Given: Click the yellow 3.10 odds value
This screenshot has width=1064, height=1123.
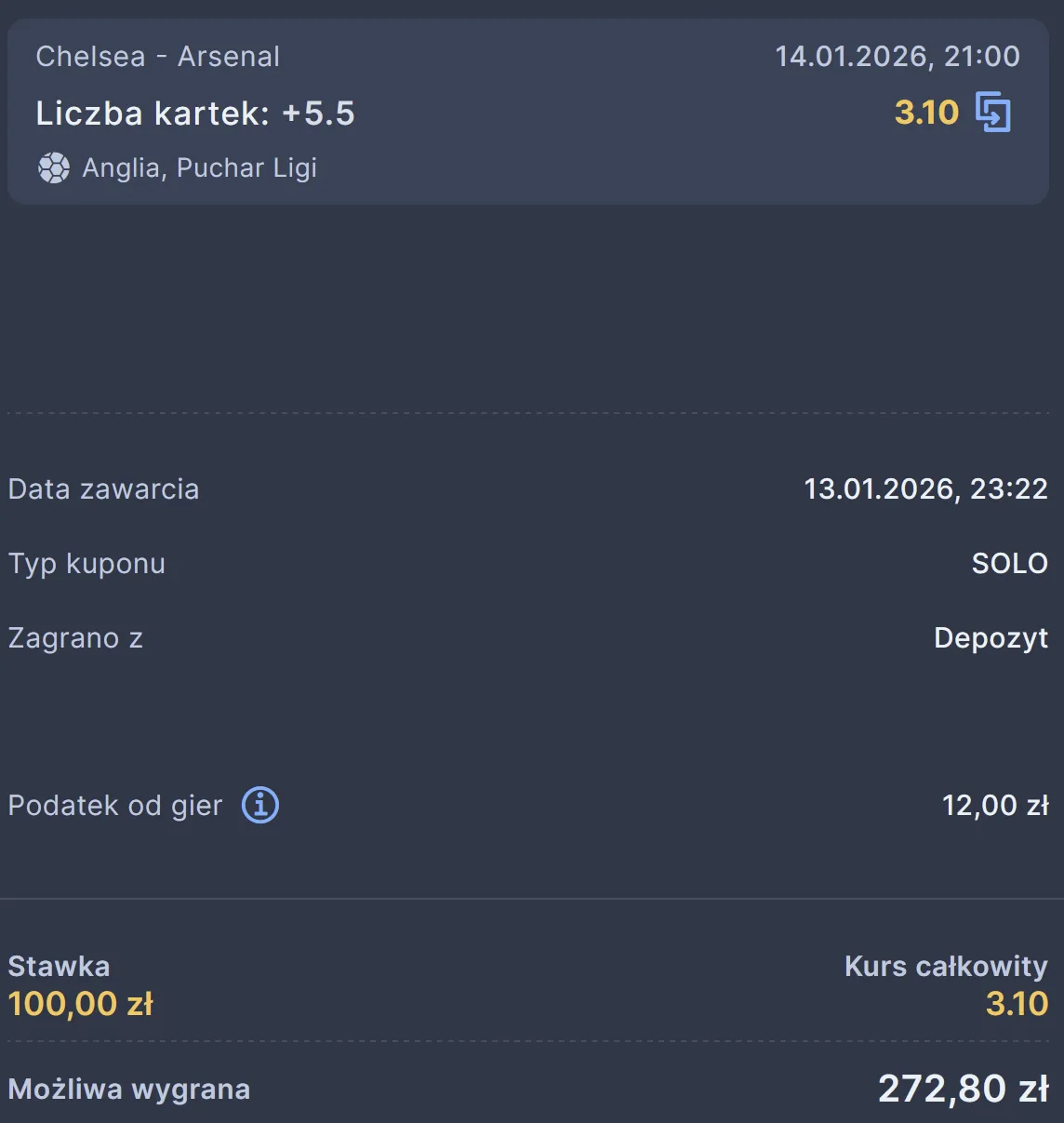Looking at the screenshot, I should point(925,112).
